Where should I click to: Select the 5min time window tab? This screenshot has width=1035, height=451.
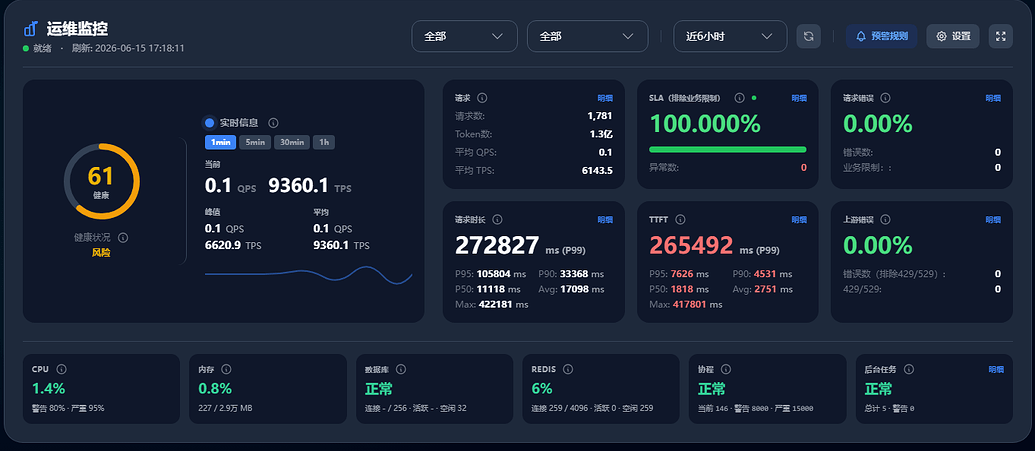point(255,142)
